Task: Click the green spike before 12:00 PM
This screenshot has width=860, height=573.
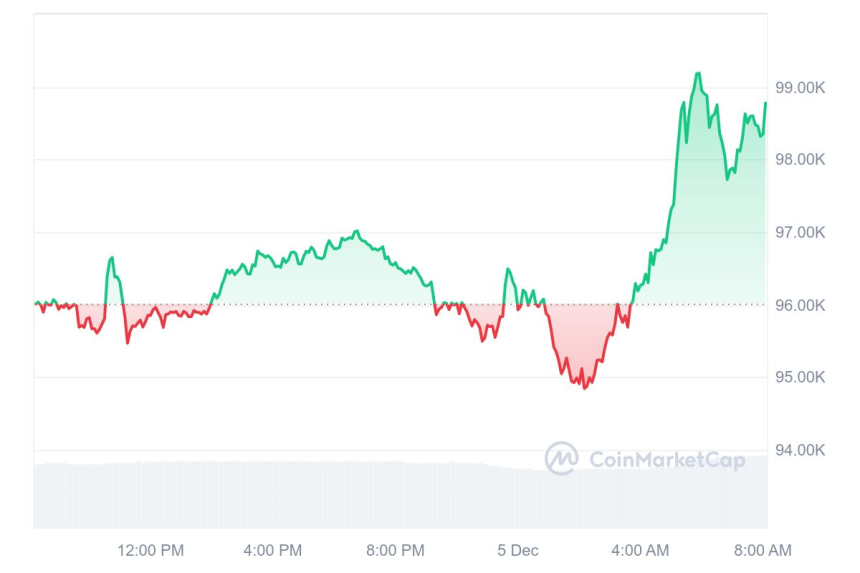Action: 112,258
